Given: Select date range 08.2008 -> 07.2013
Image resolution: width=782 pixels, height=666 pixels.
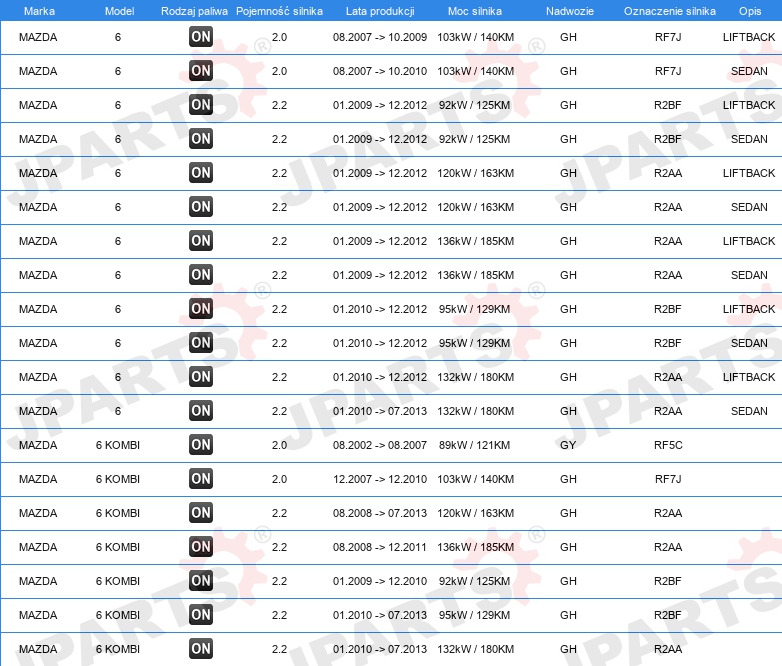Looking at the screenshot, I should point(380,513).
